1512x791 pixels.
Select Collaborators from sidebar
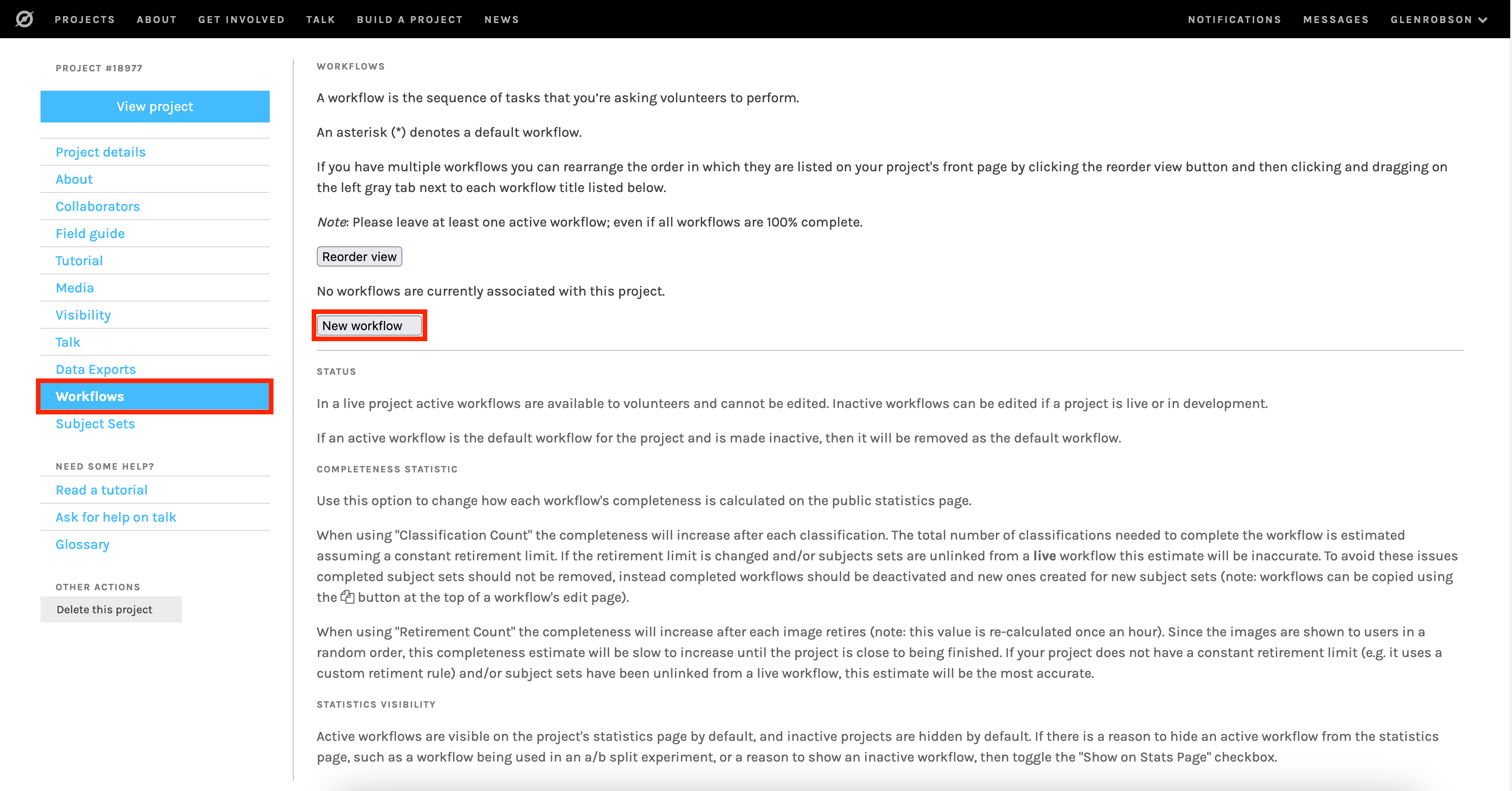[x=98, y=206]
